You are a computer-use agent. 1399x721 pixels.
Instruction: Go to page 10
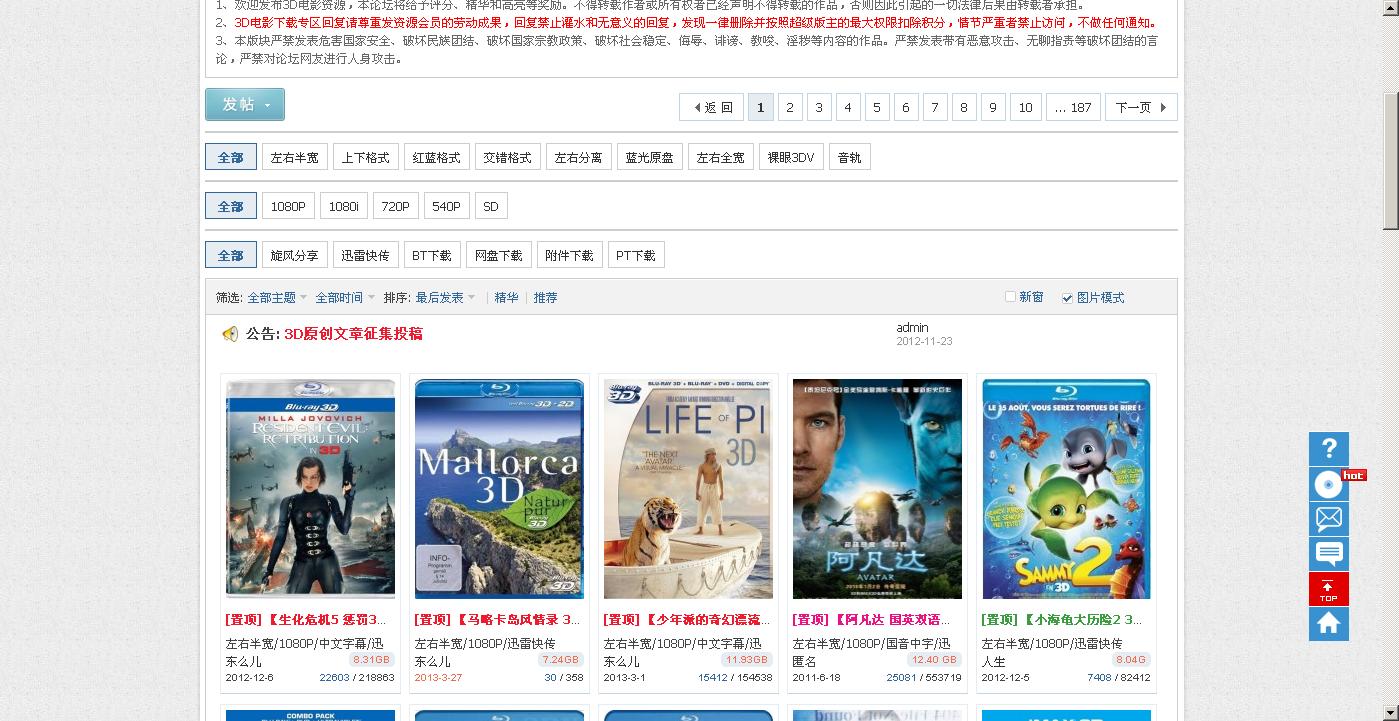tap(1025, 107)
